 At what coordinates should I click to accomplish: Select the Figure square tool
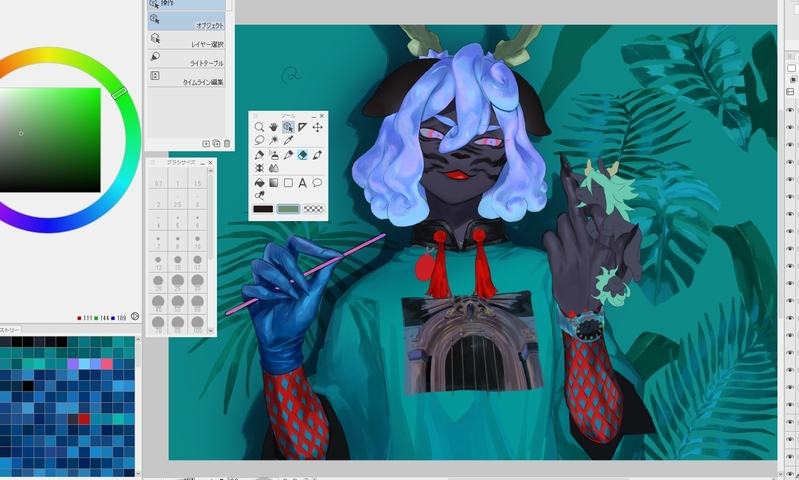pyautogui.click(x=288, y=183)
